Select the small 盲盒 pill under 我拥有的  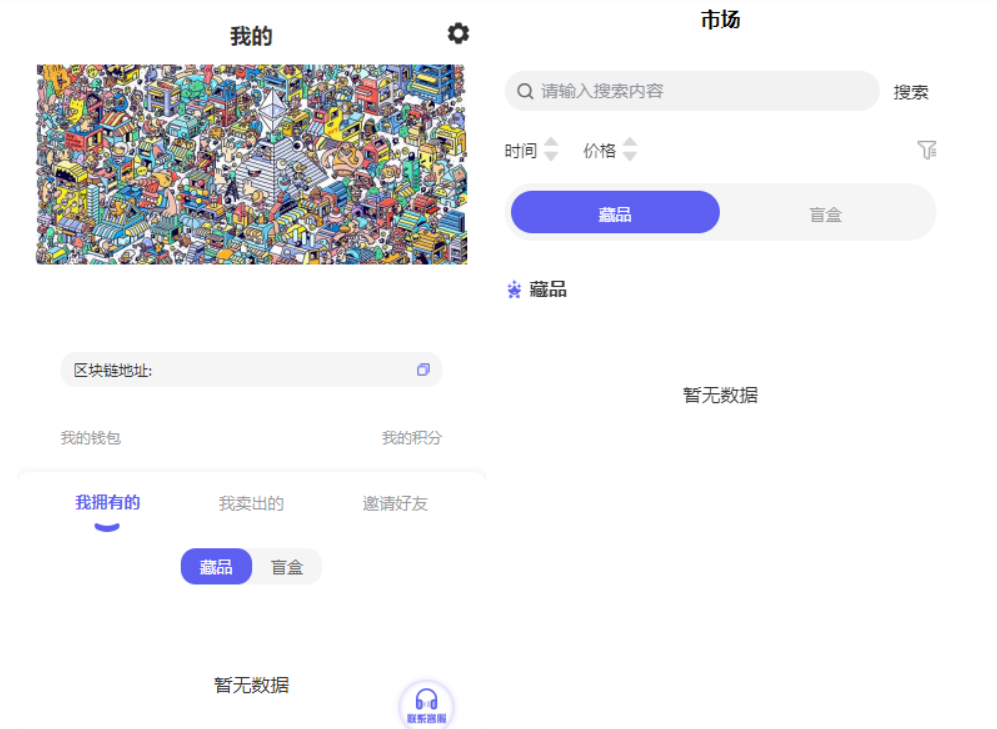click(287, 566)
